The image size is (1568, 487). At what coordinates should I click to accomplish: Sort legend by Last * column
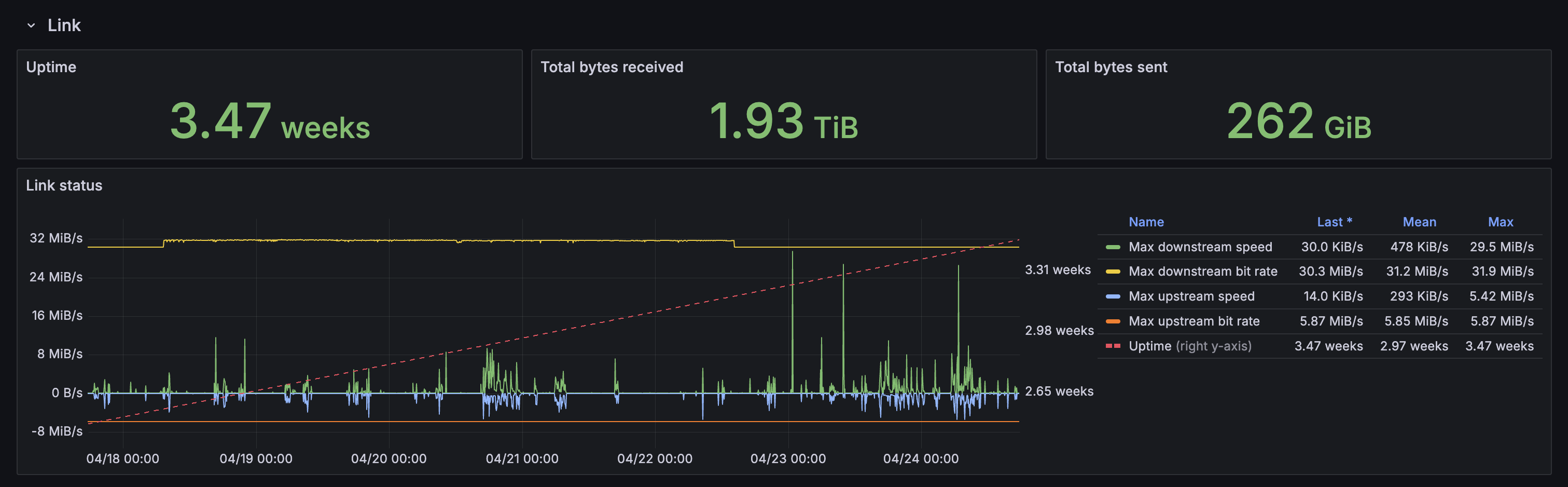coord(1334,222)
